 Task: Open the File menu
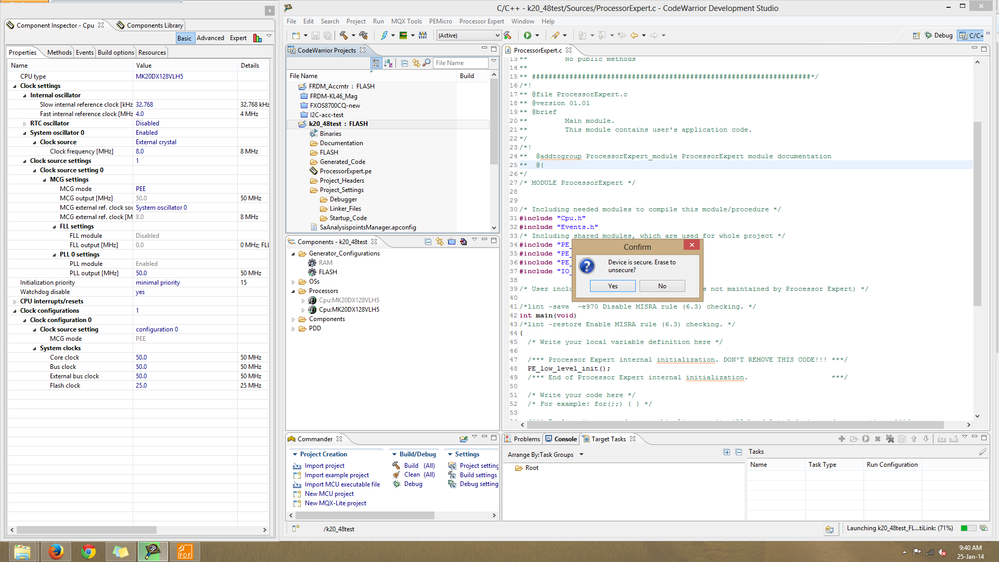[291, 21]
